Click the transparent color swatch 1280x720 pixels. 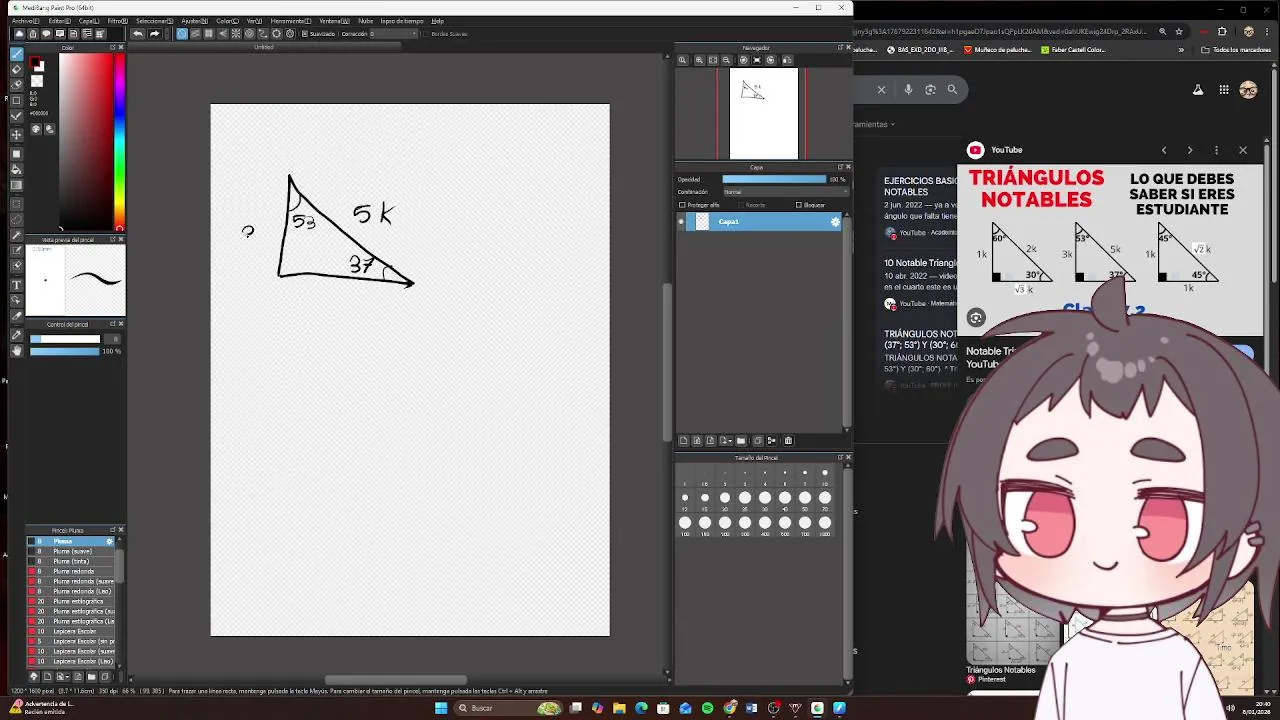37,81
